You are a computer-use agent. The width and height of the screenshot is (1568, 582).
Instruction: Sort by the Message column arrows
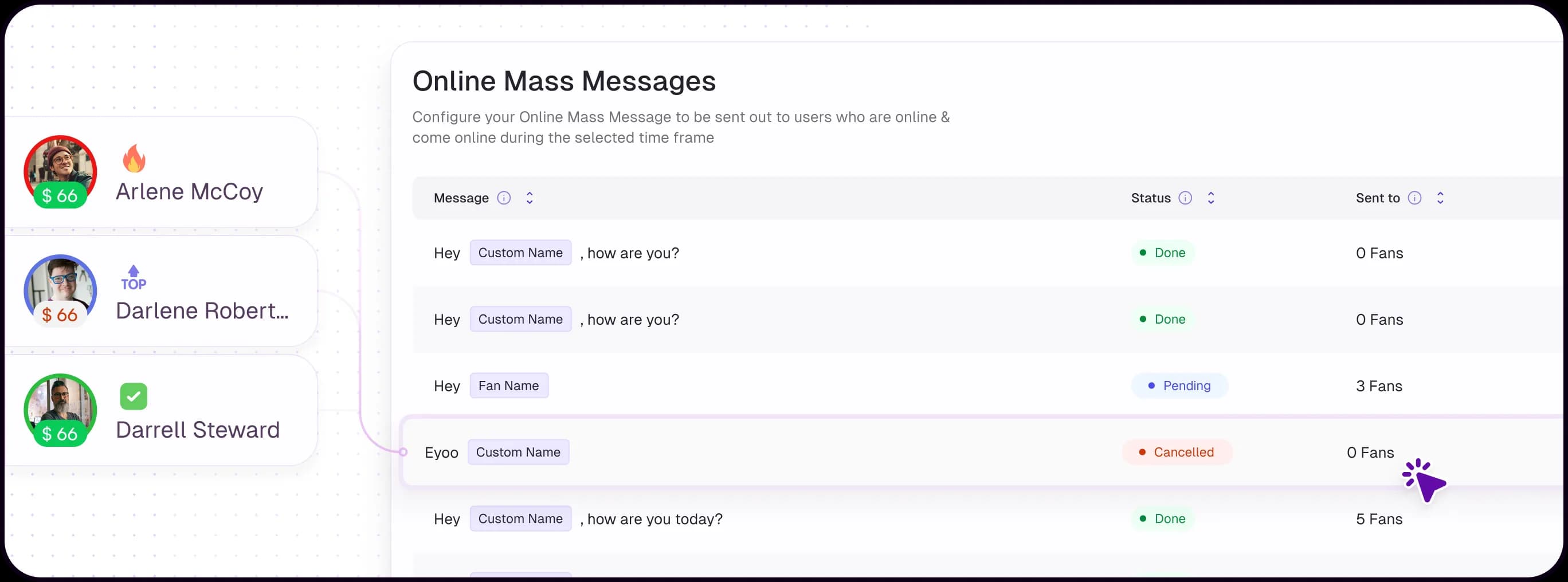530,198
